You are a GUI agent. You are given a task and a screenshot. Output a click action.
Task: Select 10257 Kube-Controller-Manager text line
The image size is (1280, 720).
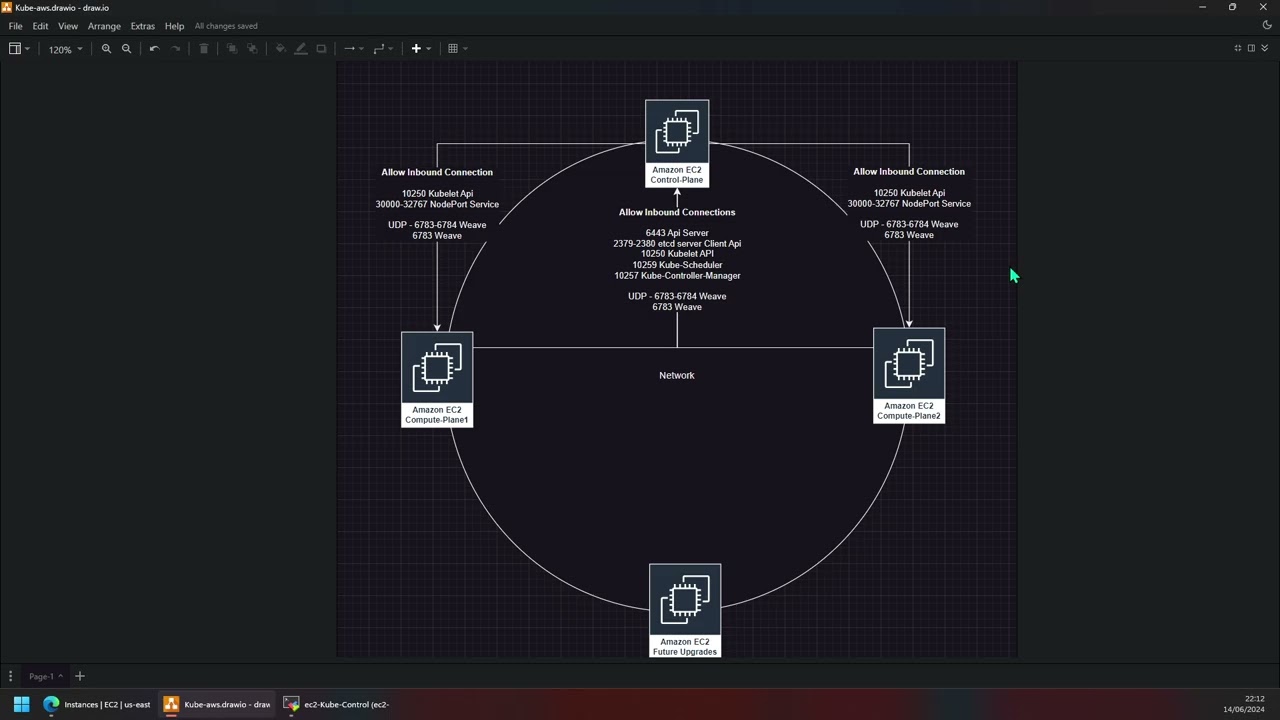point(677,276)
